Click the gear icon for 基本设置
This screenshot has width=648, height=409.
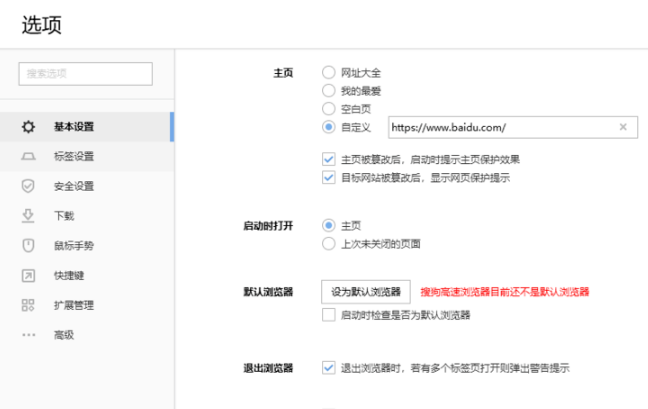[x=29, y=127]
